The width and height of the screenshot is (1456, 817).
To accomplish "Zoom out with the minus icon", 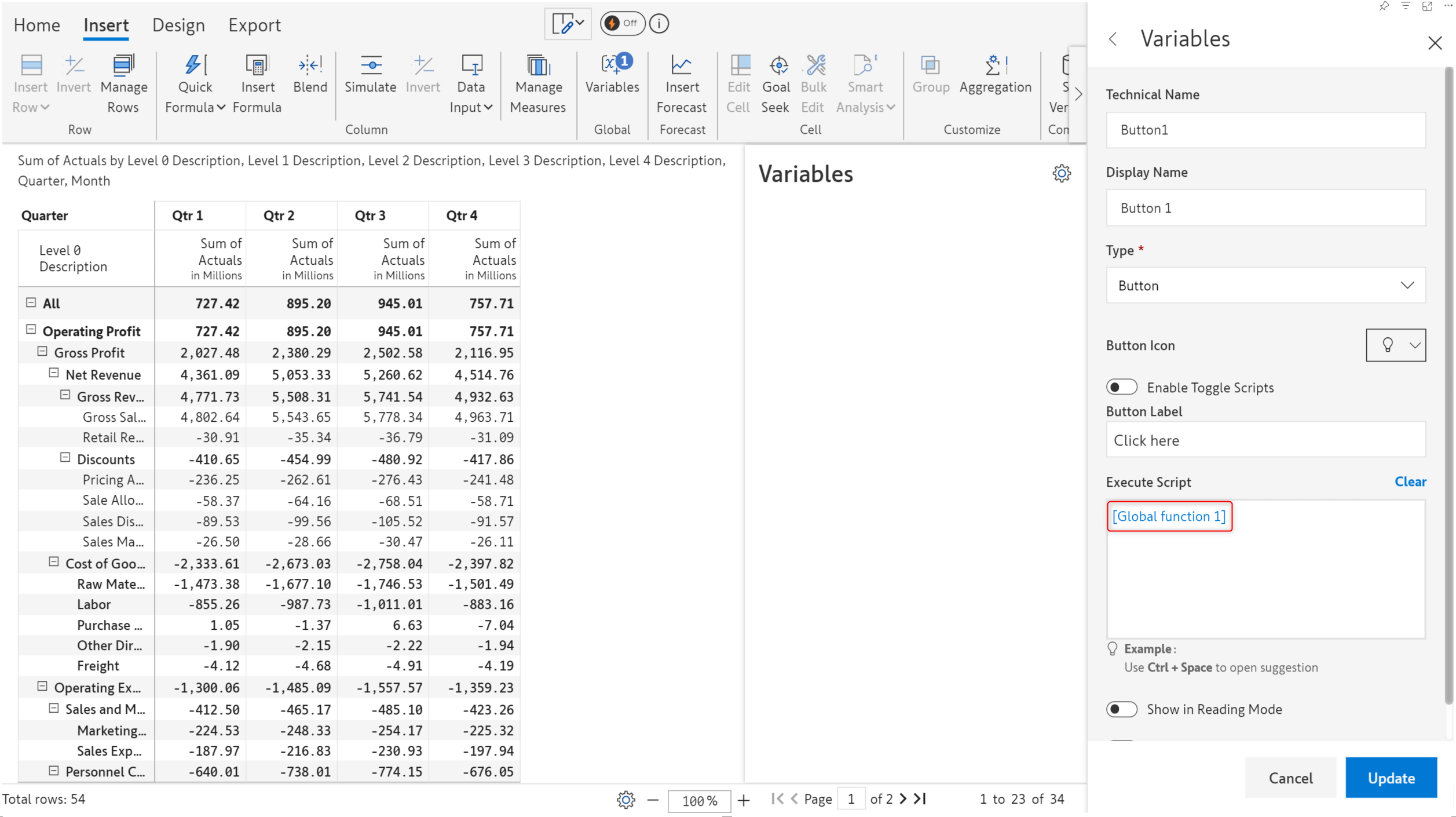I will 653,800.
